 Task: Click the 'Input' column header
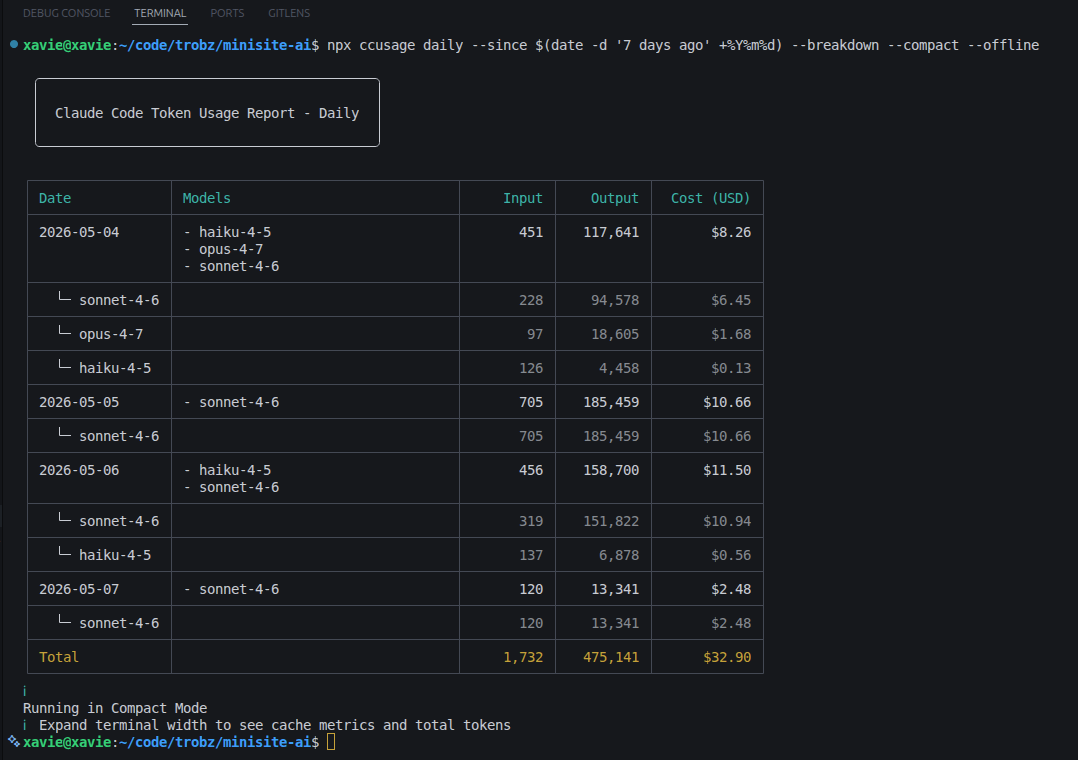pyautogui.click(x=522, y=198)
